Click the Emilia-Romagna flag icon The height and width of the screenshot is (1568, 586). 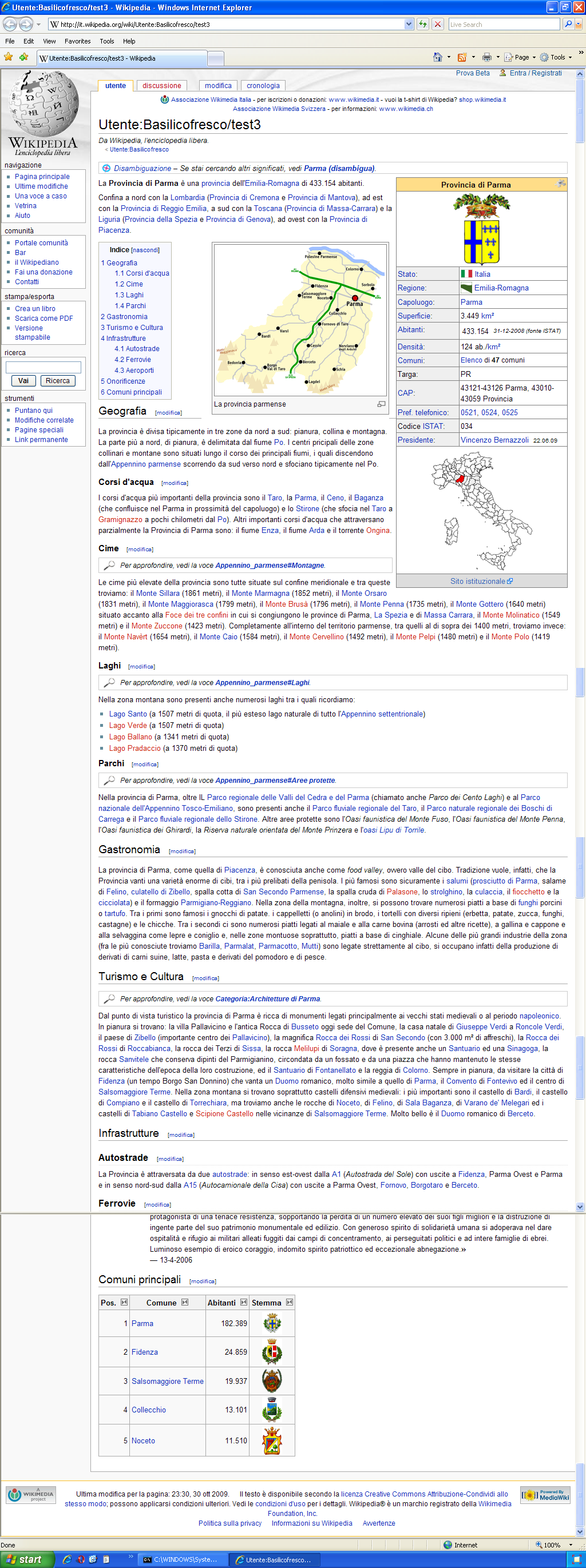(466, 288)
